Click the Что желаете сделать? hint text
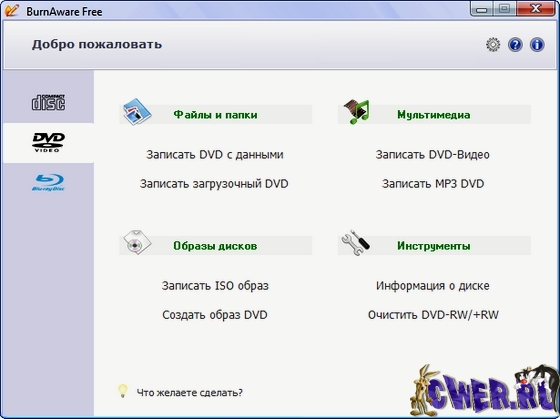The image size is (560, 419). coord(190,393)
